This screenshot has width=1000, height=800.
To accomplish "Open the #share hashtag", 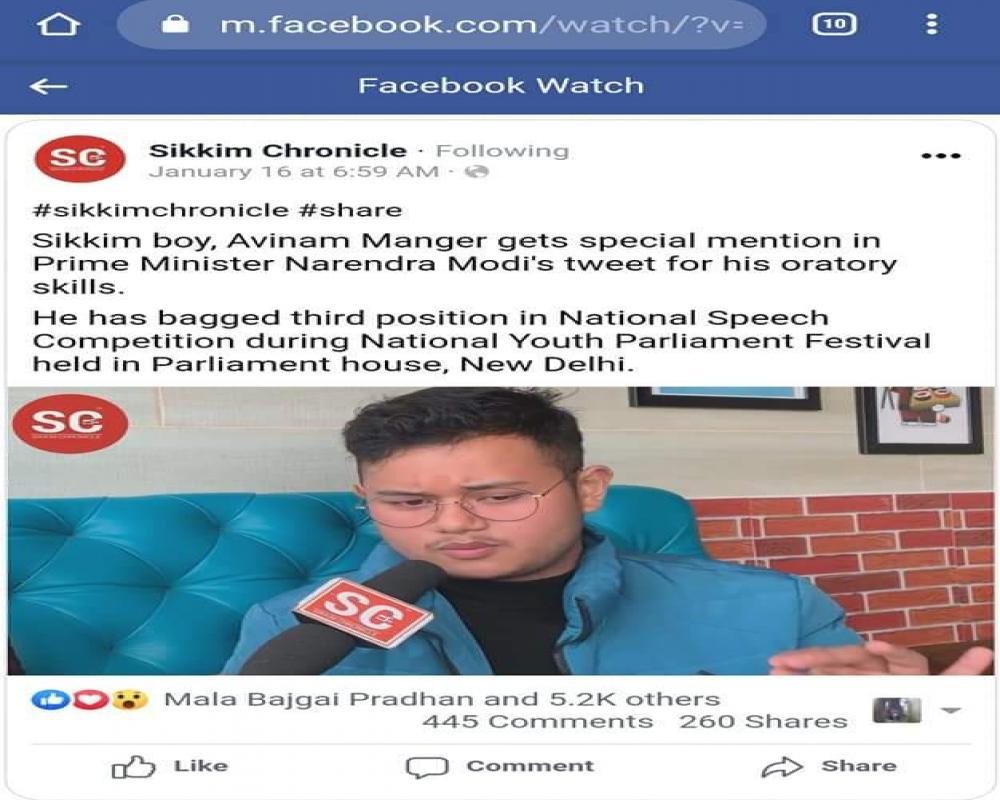I will point(350,210).
